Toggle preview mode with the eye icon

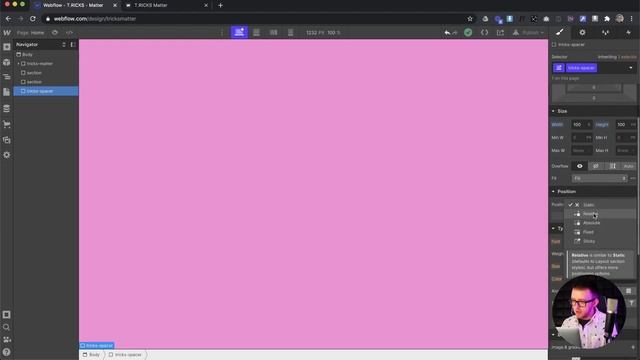(55, 33)
